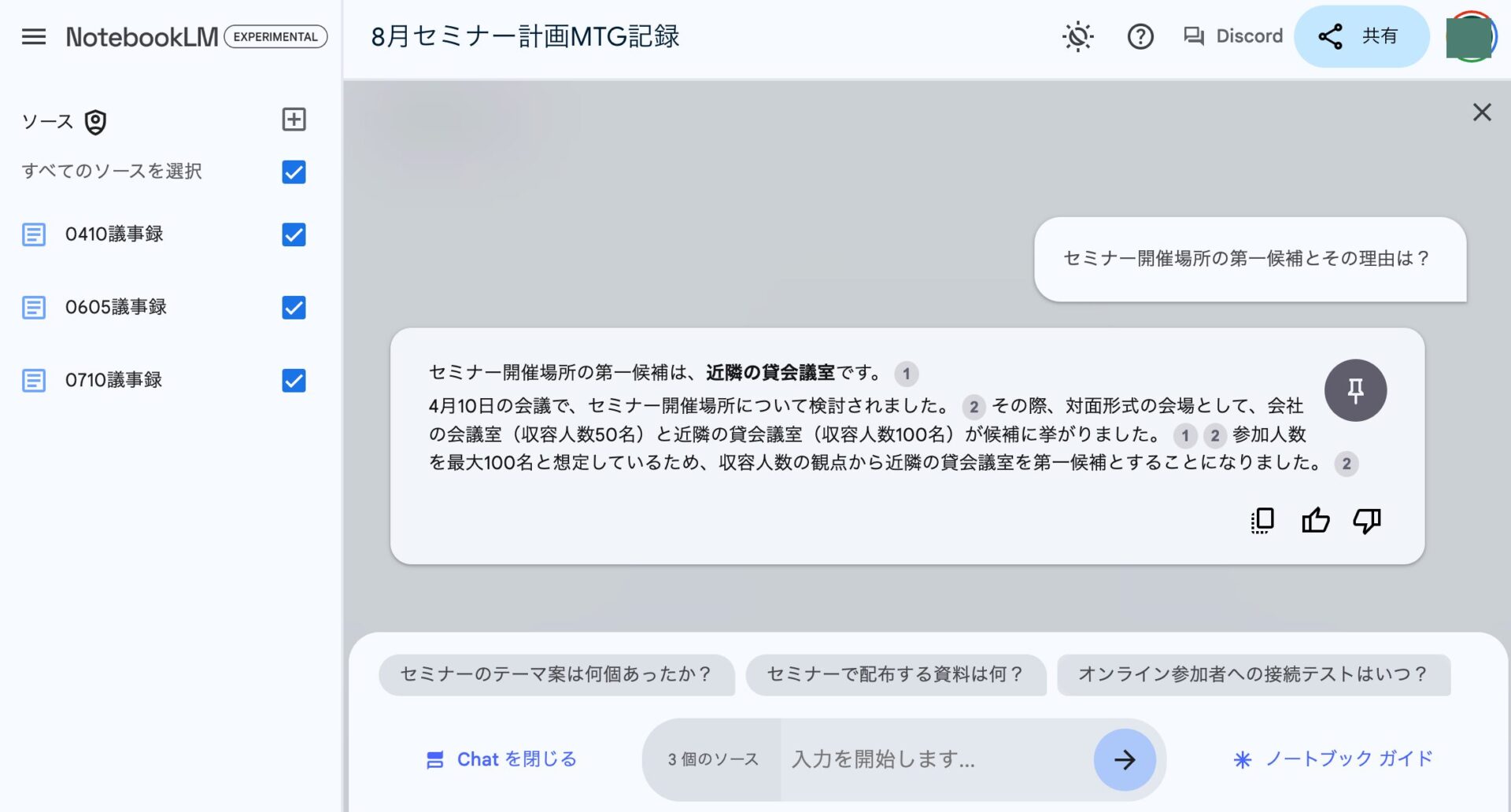Click the 共有 share button
Viewport: 1511px width, 812px height.
[x=1361, y=37]
